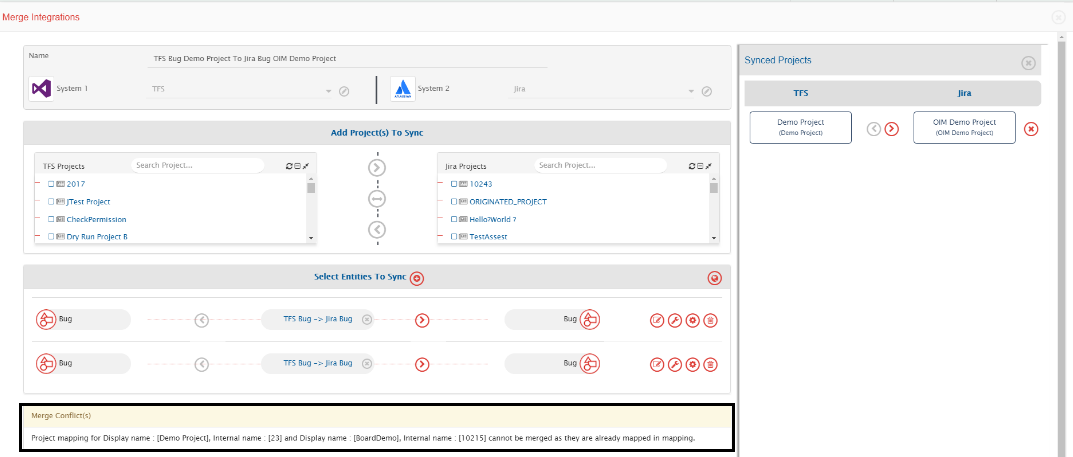The image size is (1073, 457).
Task: Remove the Demo Project synced mapping
Action: (x=1032, y=128)
